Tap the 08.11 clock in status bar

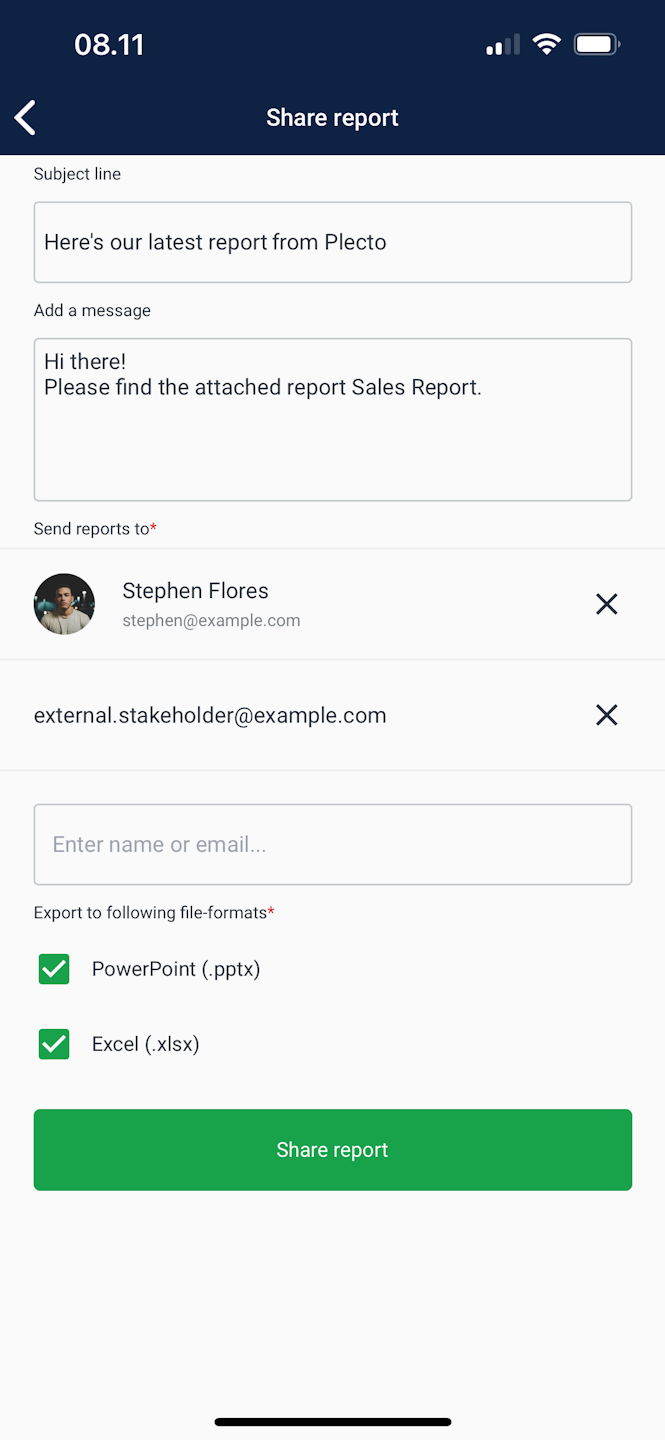click(x=109, y=45)
